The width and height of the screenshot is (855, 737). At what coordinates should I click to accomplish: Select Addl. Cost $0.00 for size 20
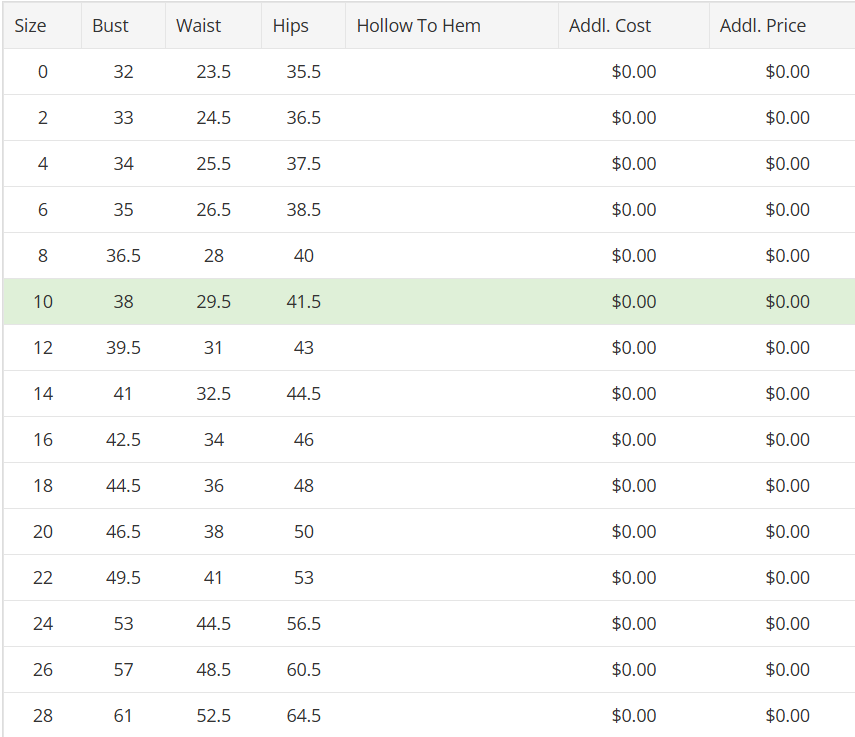coord(634,531)
